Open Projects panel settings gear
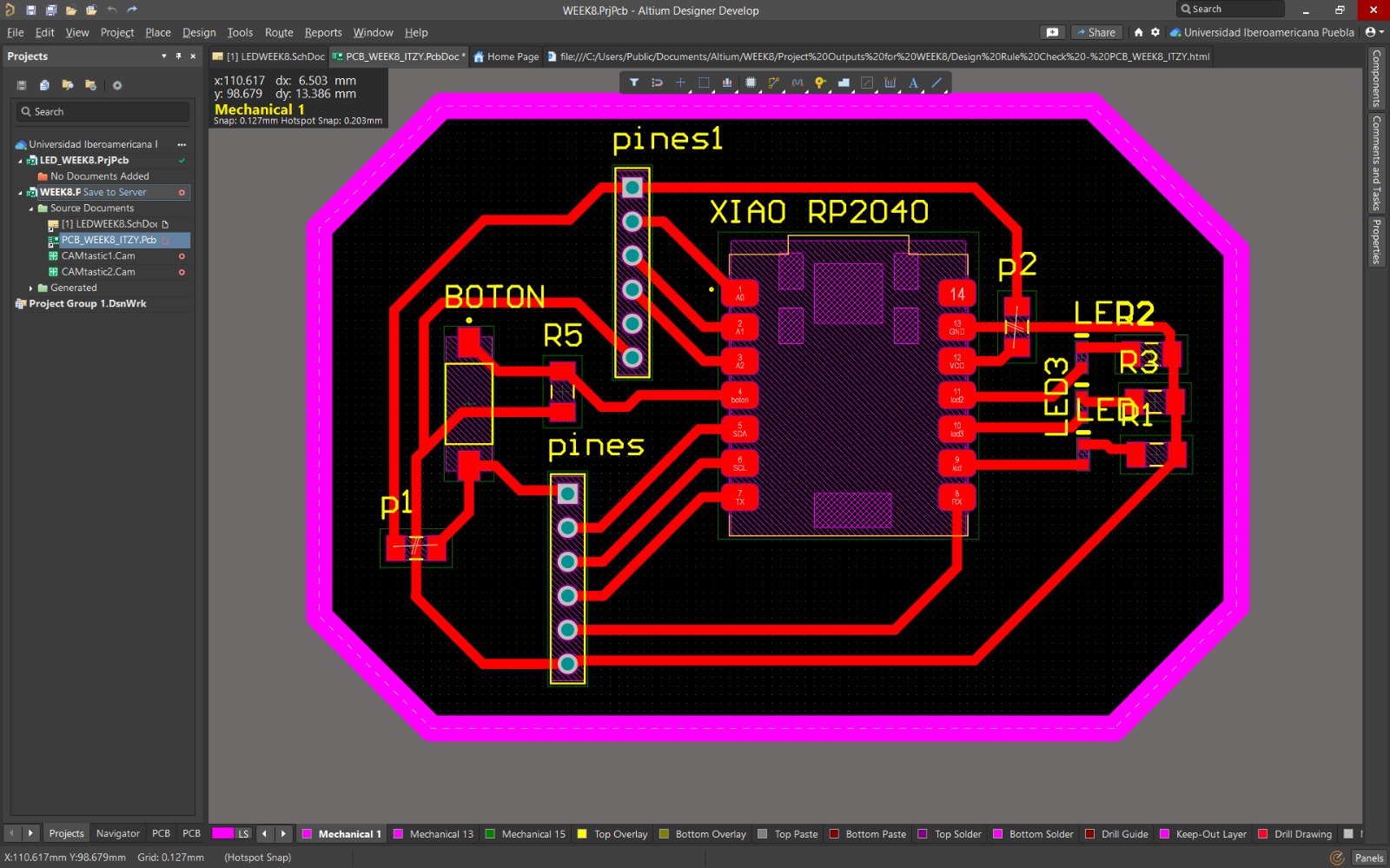1390x868 pixels. pos(117,85)
